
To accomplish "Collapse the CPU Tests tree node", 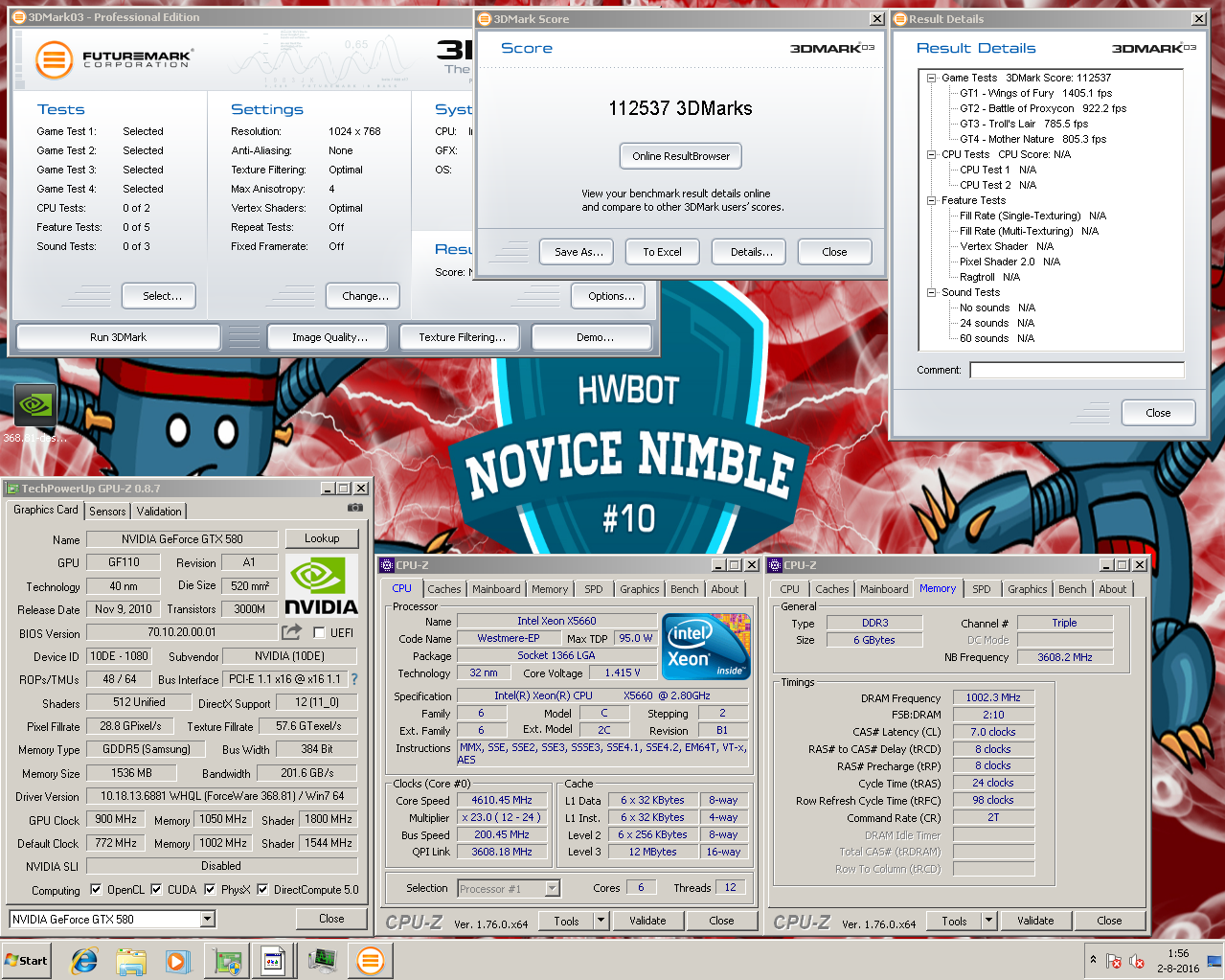I will click(932, 154).
